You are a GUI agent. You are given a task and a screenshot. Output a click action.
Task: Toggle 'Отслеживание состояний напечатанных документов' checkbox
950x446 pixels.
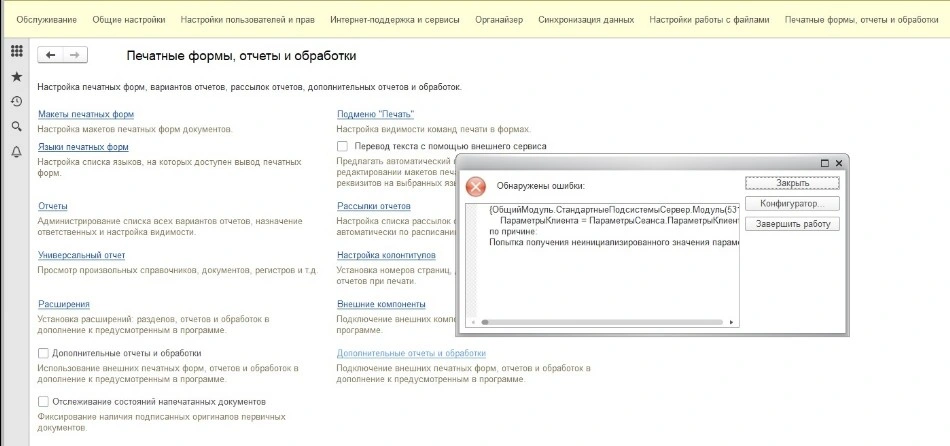tap(43, 402)
